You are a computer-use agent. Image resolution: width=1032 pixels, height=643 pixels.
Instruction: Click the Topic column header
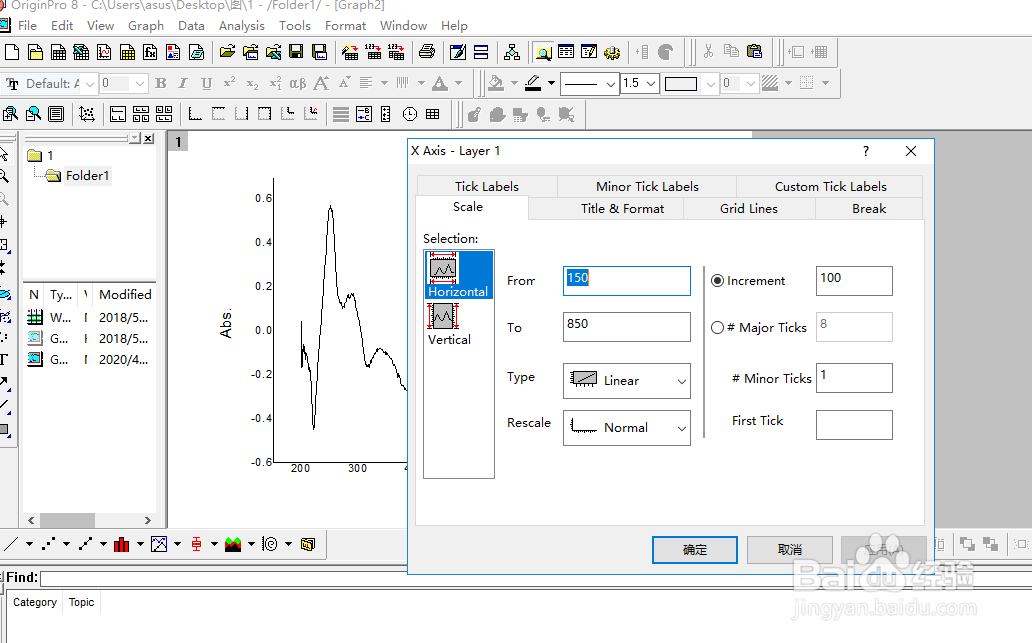pyautogui.click(x=82, y=602)
